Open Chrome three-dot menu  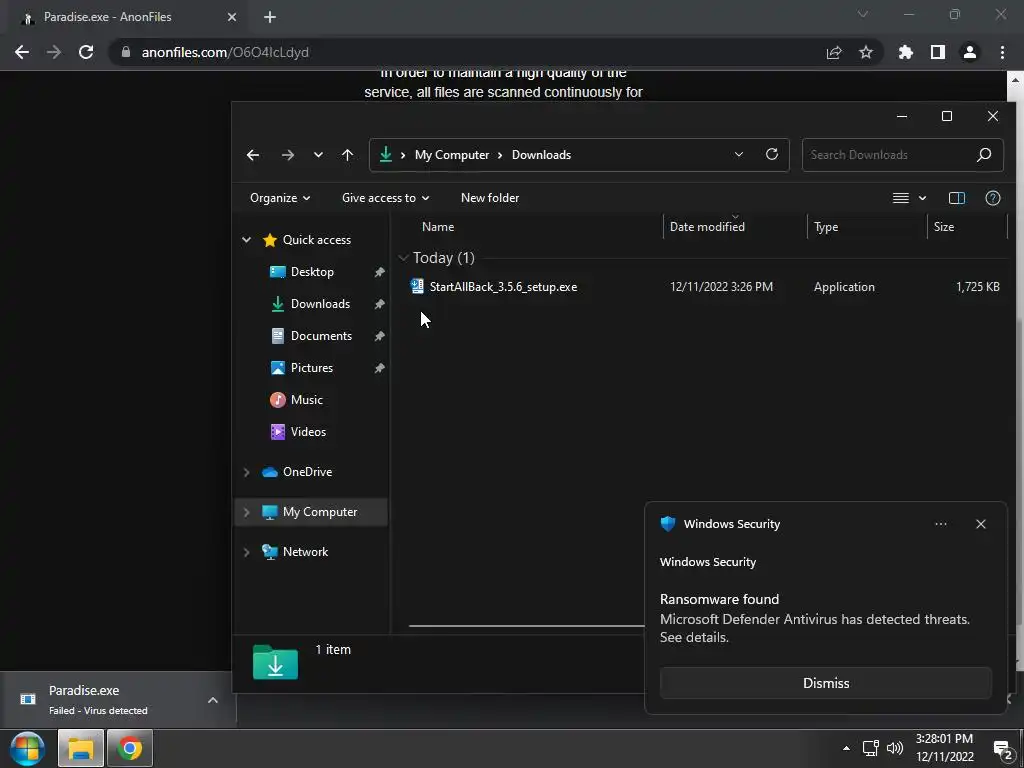coord(1002,52)
